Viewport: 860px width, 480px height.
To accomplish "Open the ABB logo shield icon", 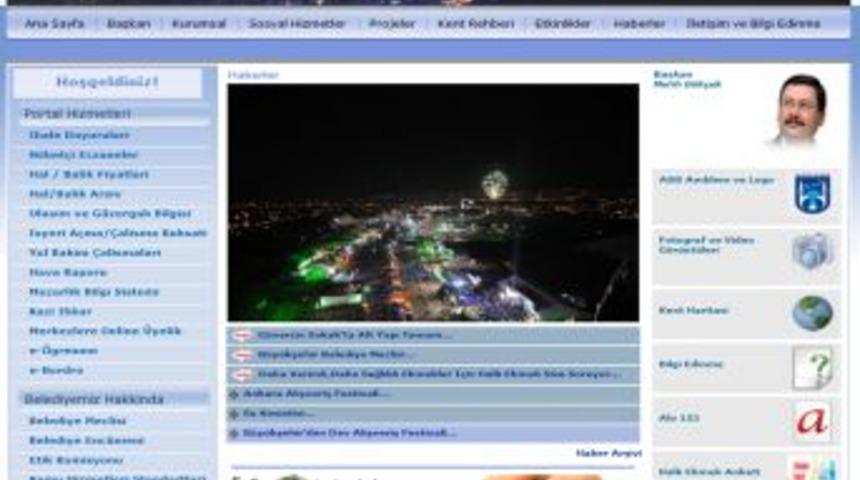I will (812, 194).
